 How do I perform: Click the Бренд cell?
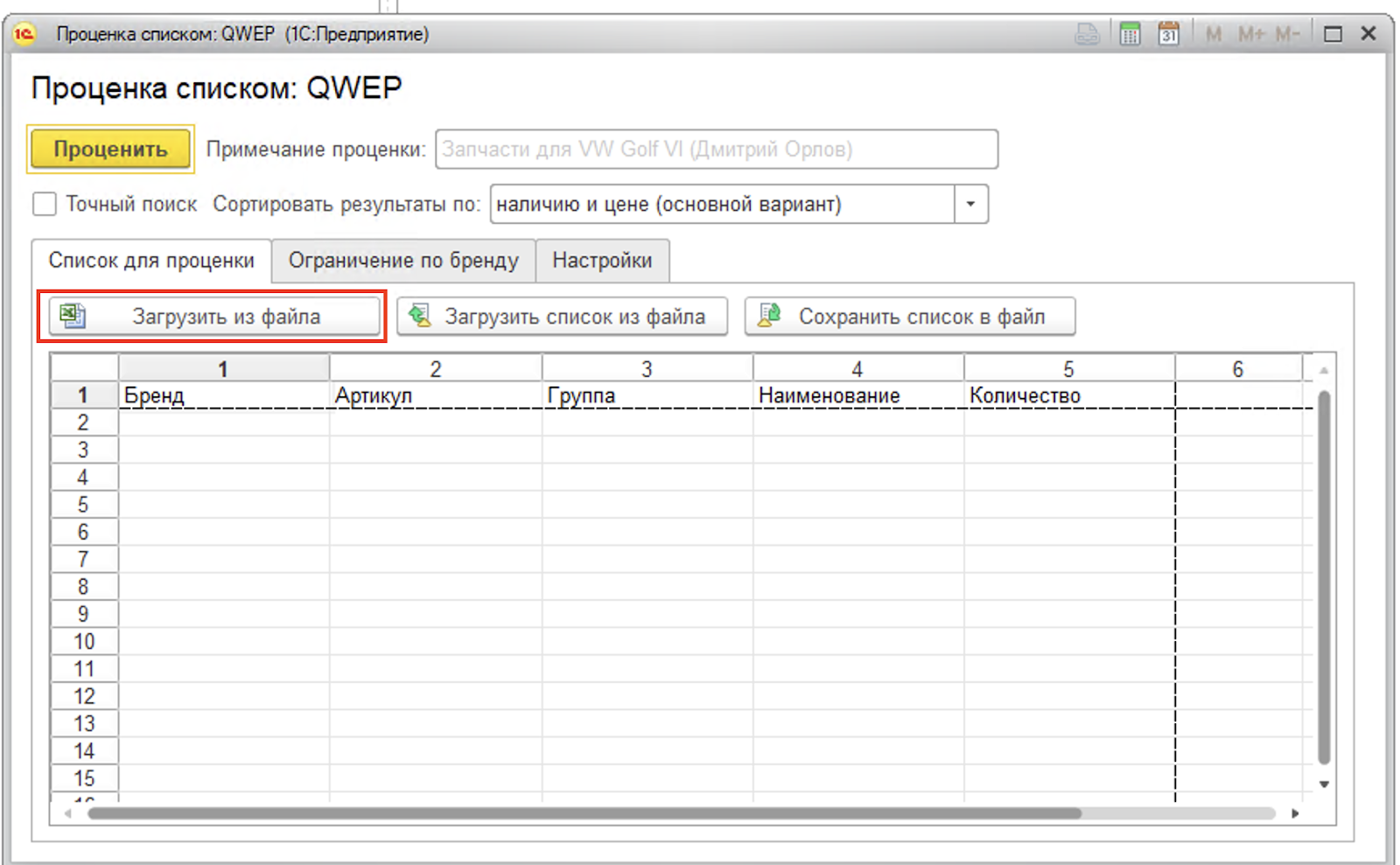point(224,395)
